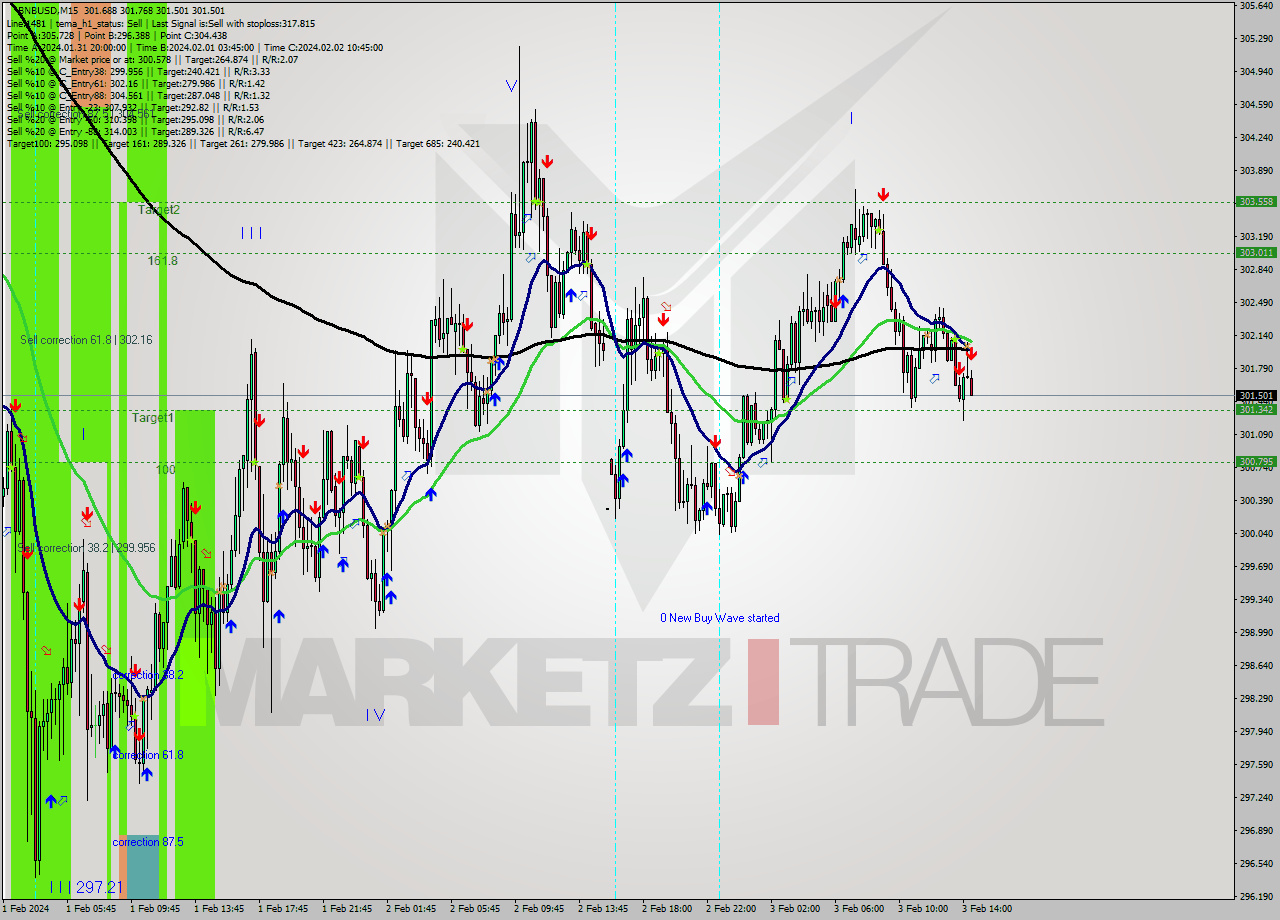Click the '1 Feb 05:45' time label
The width and height of the screenshot is (1280, 920).
tap(91, 909)
